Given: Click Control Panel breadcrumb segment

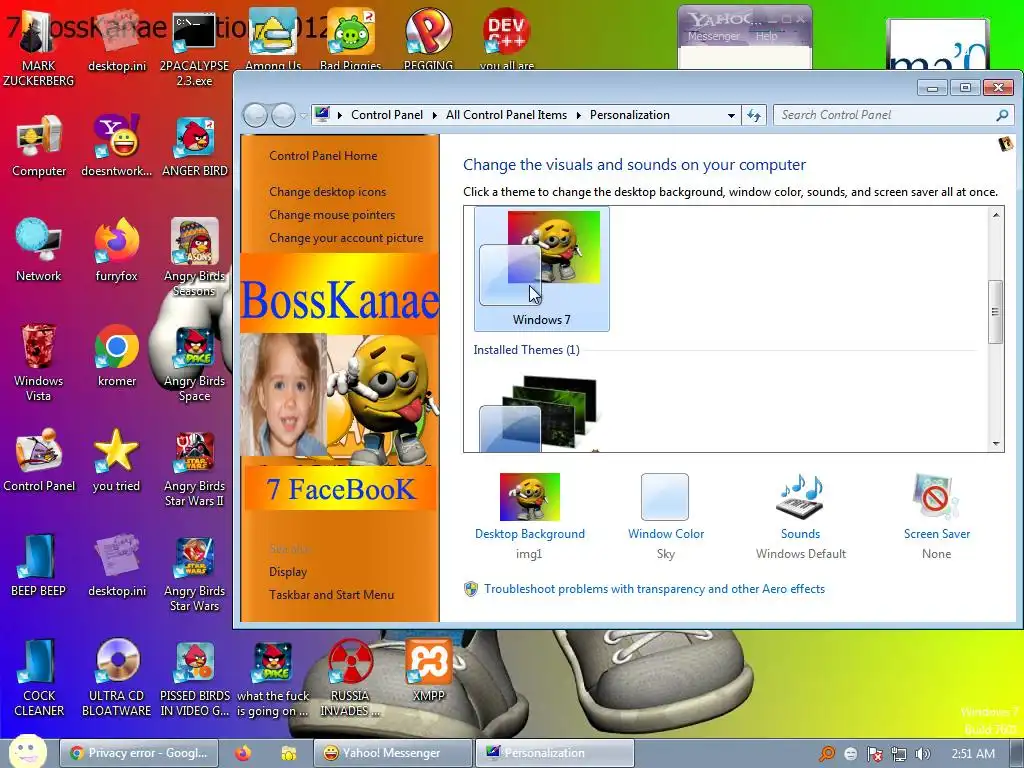Looking at the screenshot, I should (x=387, y=115).
